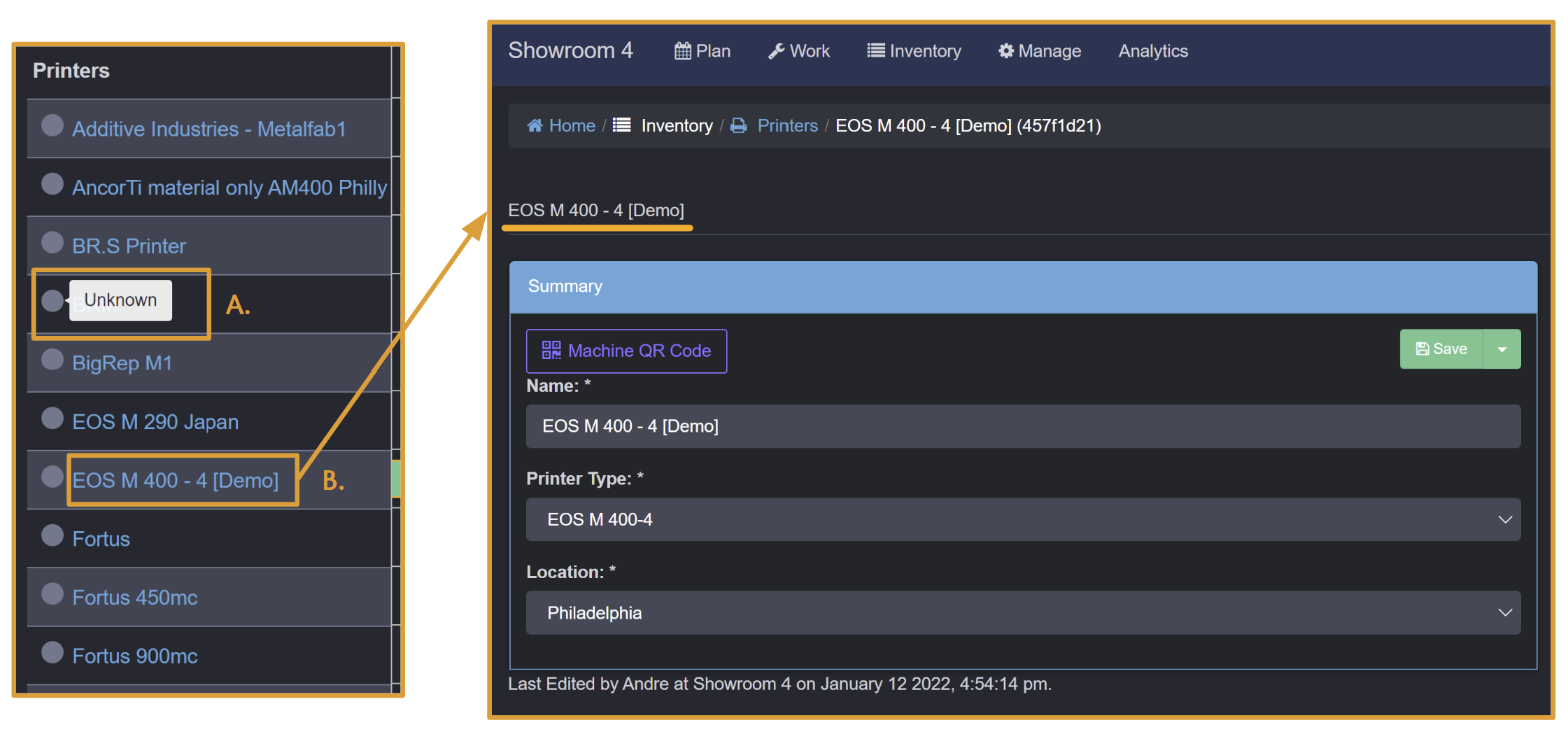
Task: Click the list icon in breadcrumb before Inventory
Action: click(621, 125)
